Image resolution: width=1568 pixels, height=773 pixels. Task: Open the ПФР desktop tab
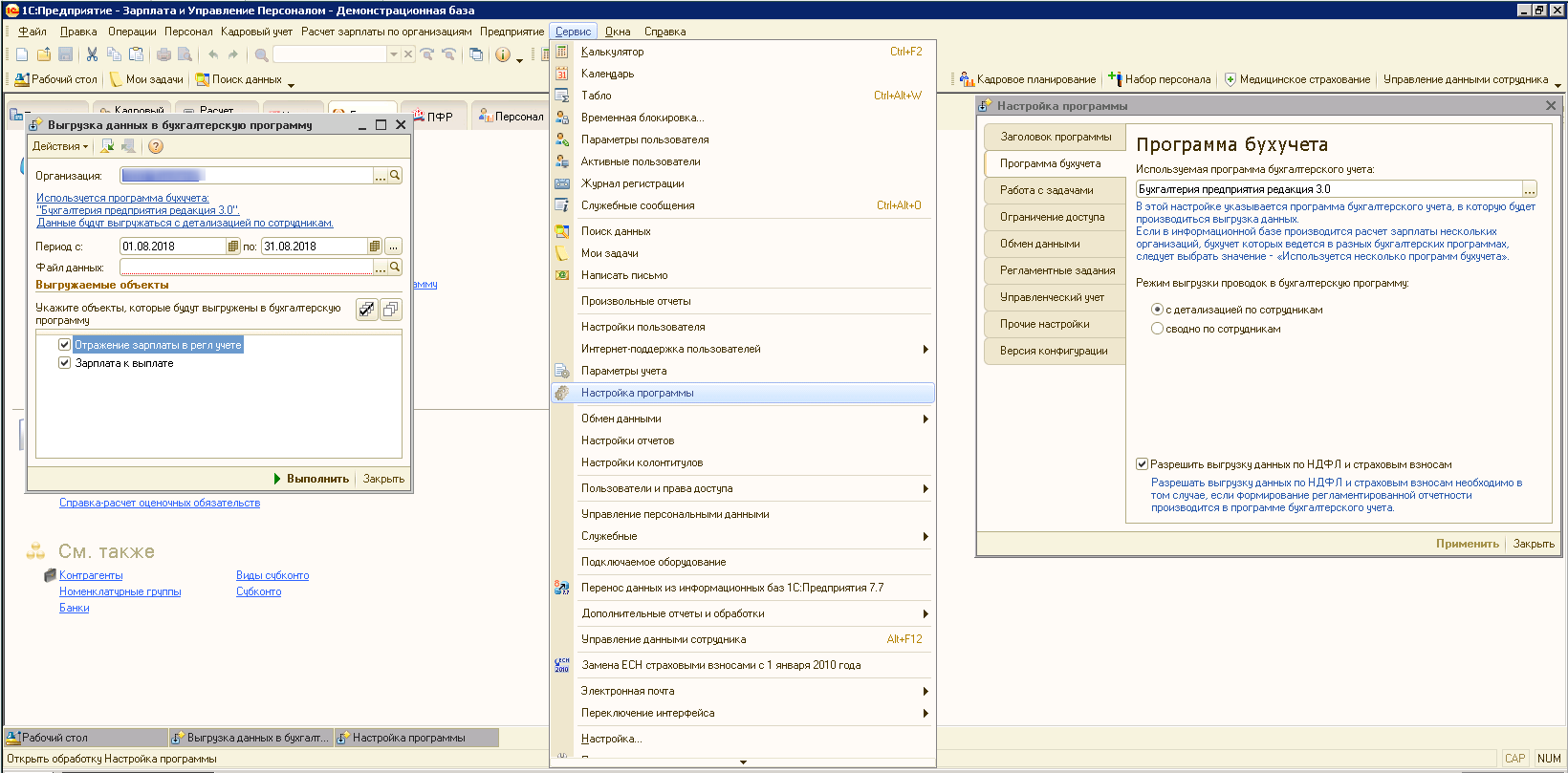(x=433, y=116)
